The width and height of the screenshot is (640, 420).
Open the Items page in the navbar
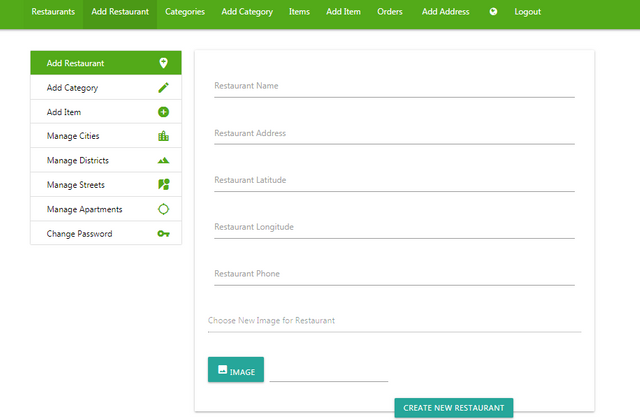(299, 12)
